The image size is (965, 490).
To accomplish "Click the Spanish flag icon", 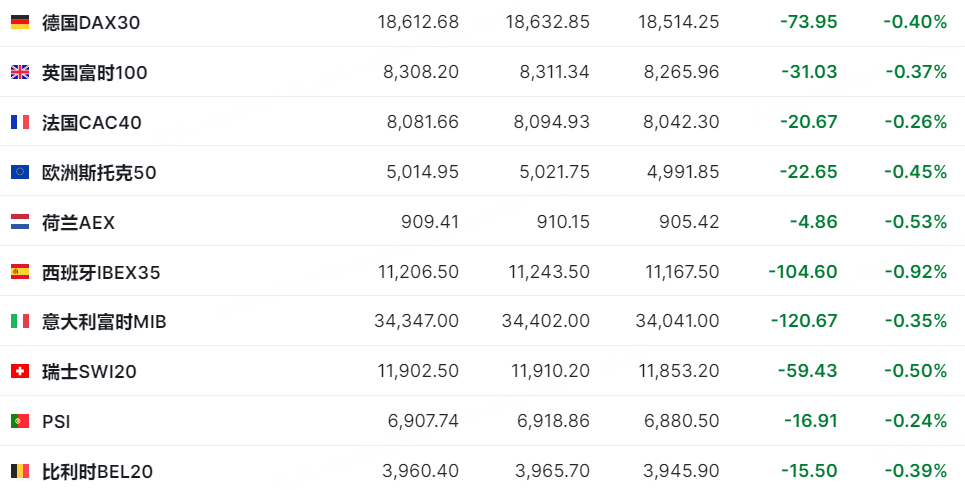I will click(x=20, y=271).
